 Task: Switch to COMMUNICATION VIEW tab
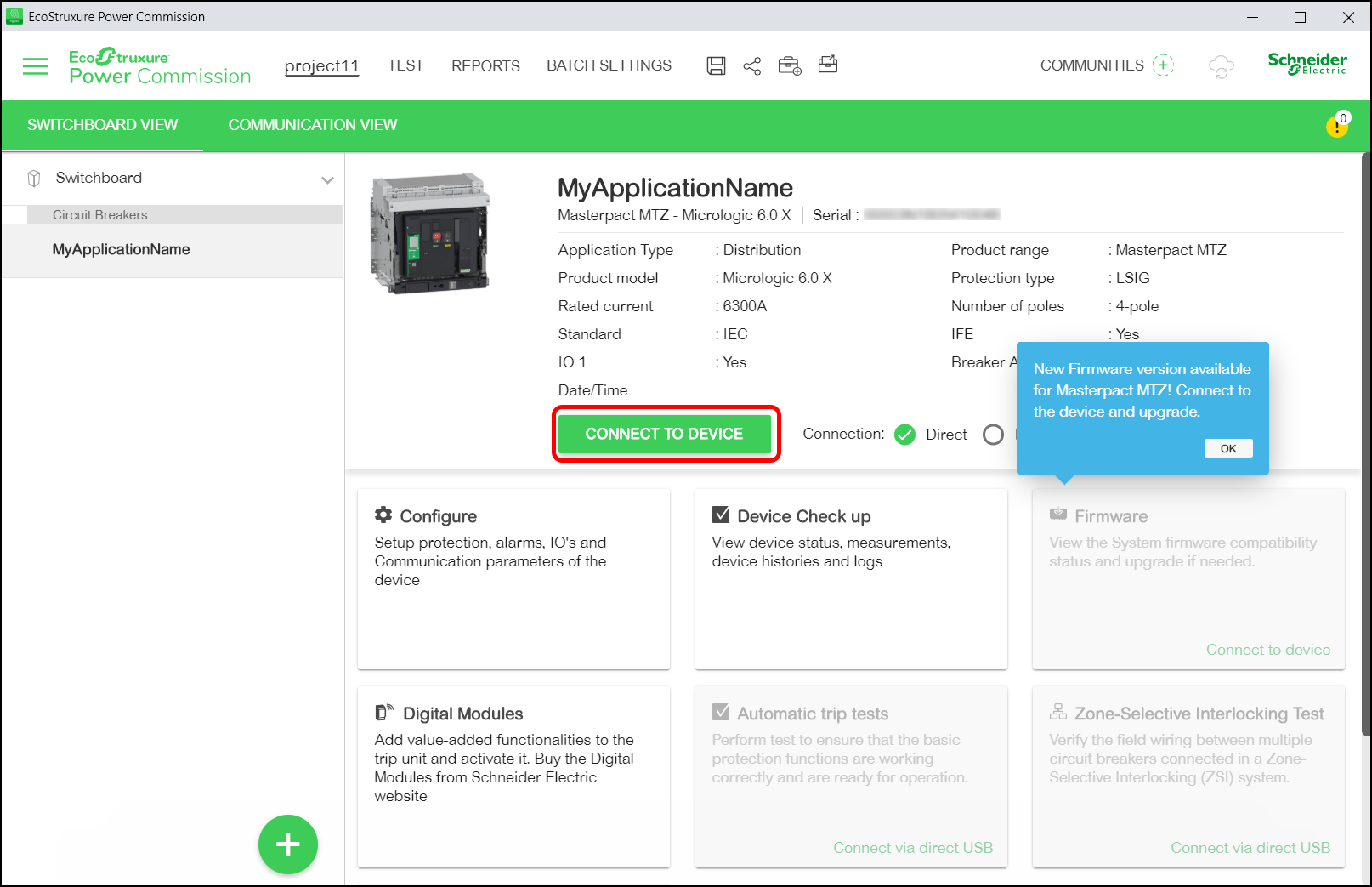[x=313, y=125]
